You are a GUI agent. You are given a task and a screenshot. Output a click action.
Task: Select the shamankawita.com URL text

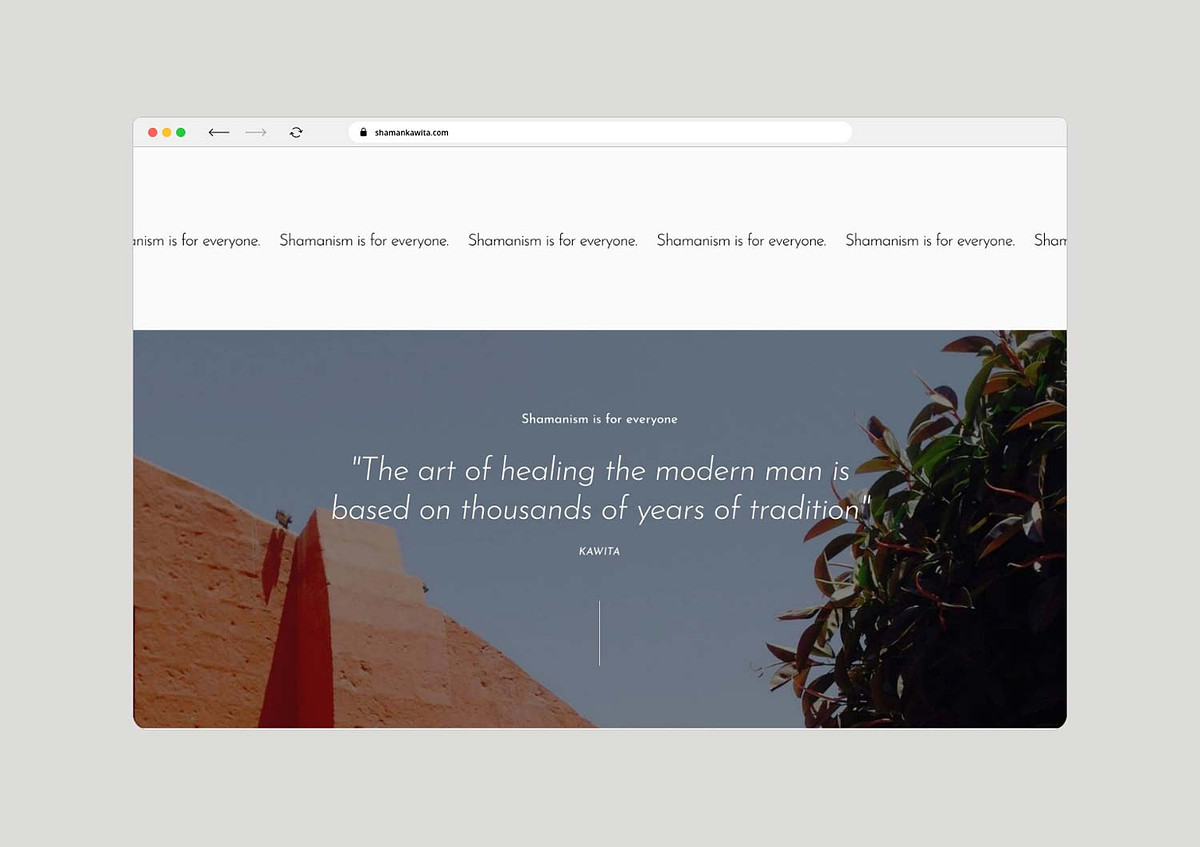point(411,132)
